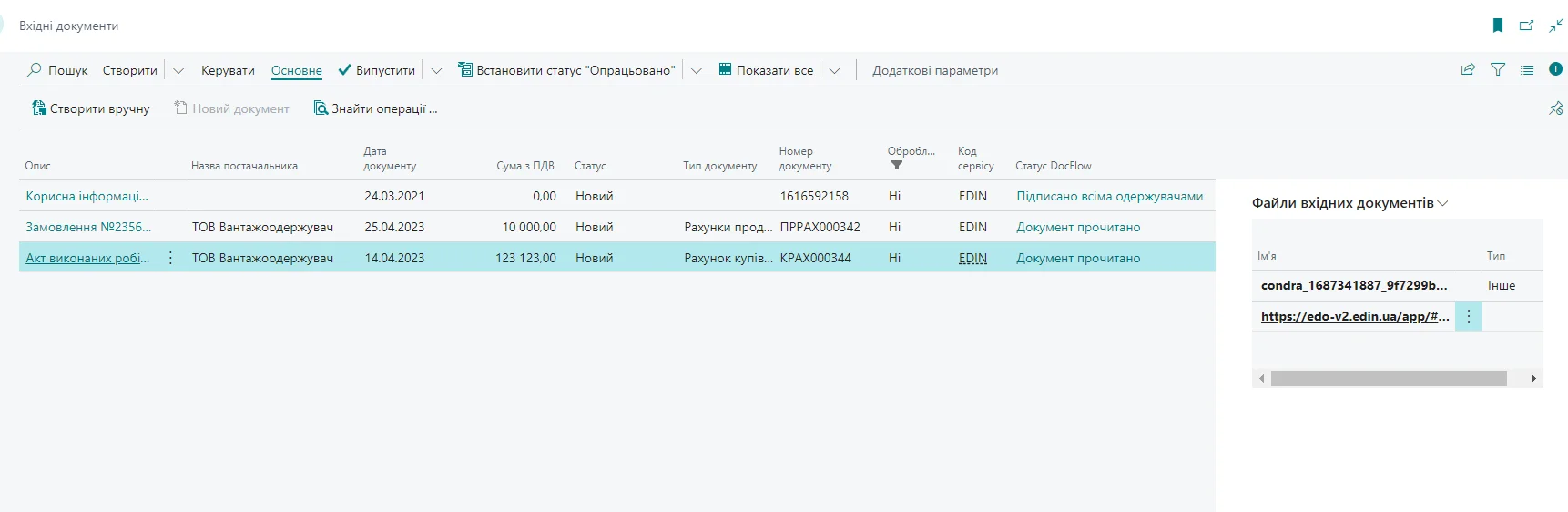Click the pin action bar icon
This screenshot has width=1568, height=512.
pyautogui.click(x=1555, y=108)
